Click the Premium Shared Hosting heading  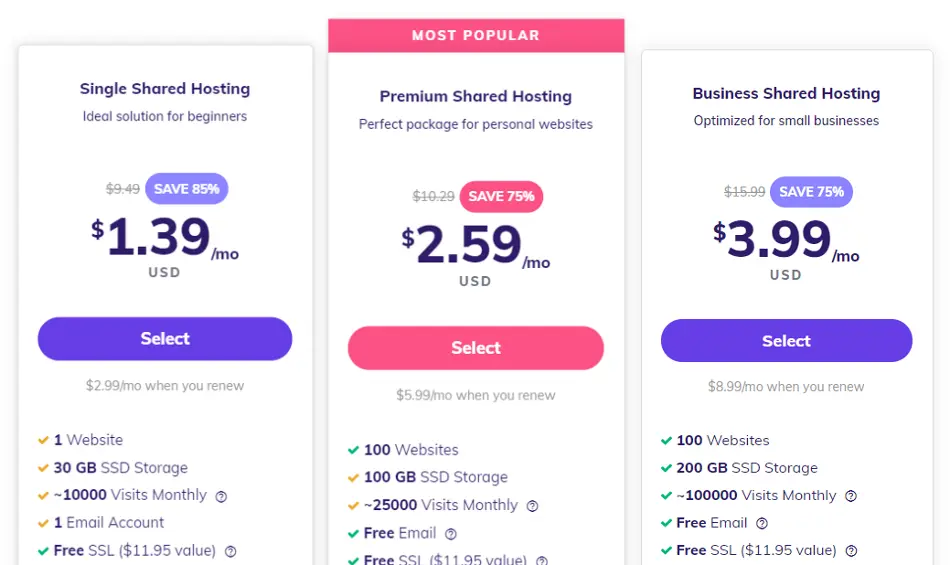(476, 96)
